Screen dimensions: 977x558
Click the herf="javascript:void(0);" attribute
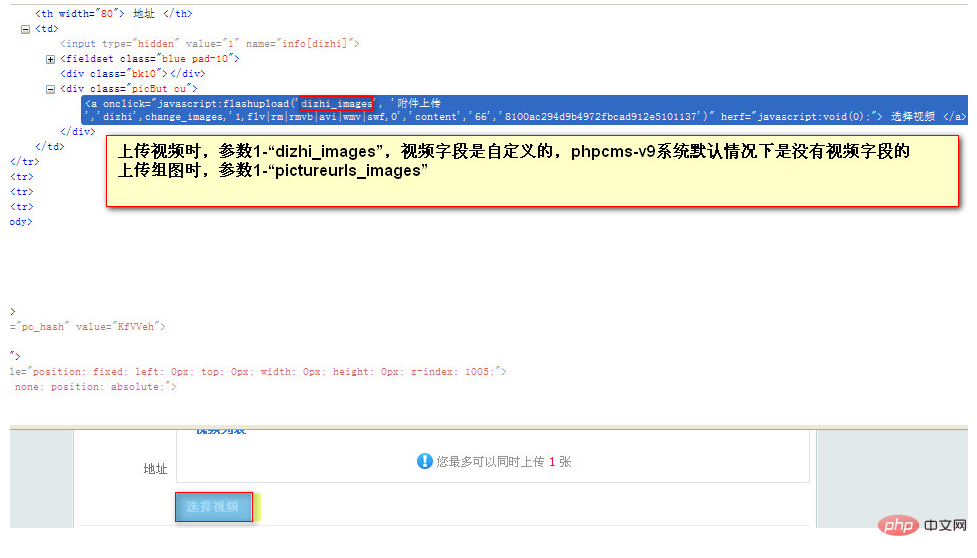[801, 116]
